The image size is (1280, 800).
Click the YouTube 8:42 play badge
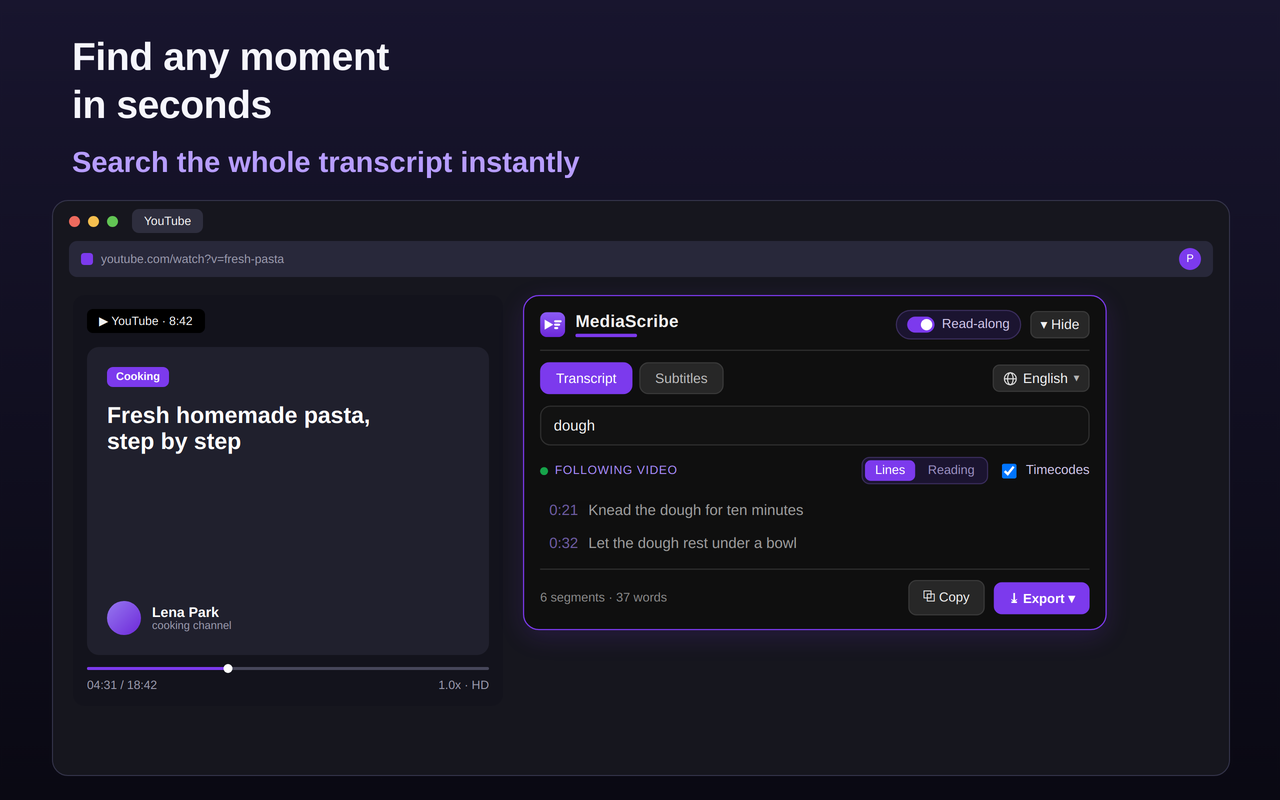(x=146, y=321)
